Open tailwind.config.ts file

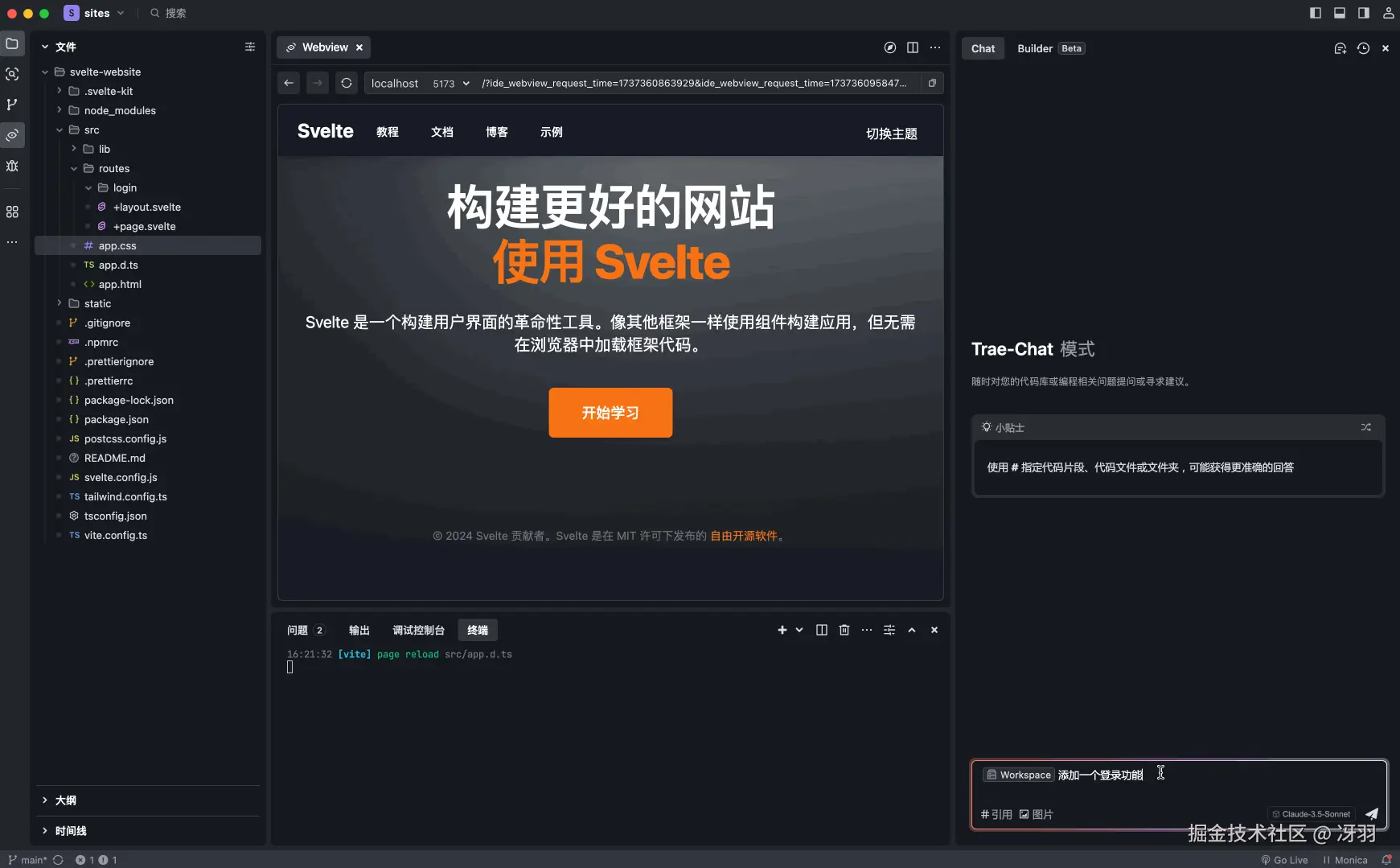tap(125, 496)
